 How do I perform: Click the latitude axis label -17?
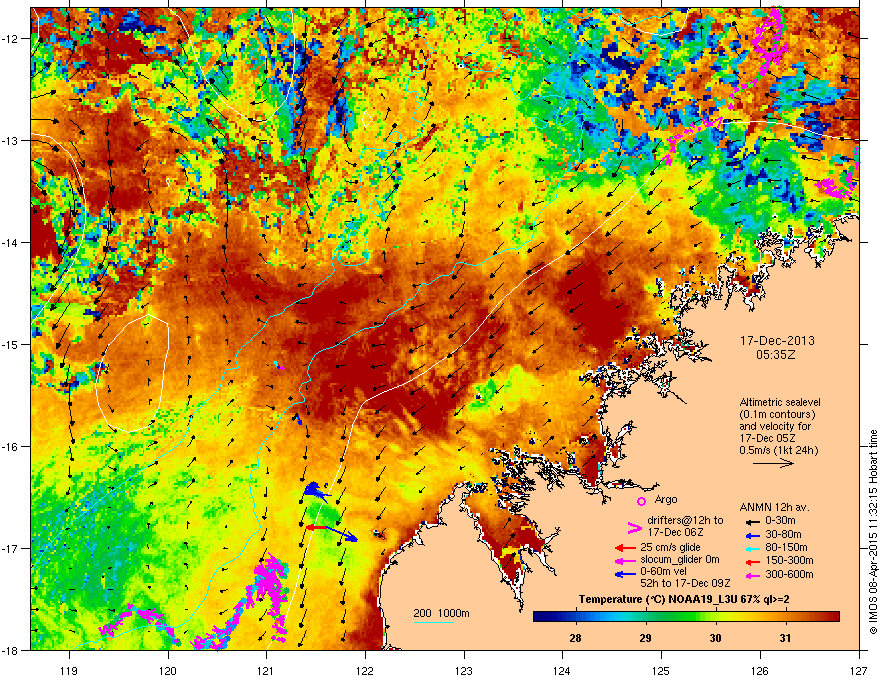pos(10,548)
